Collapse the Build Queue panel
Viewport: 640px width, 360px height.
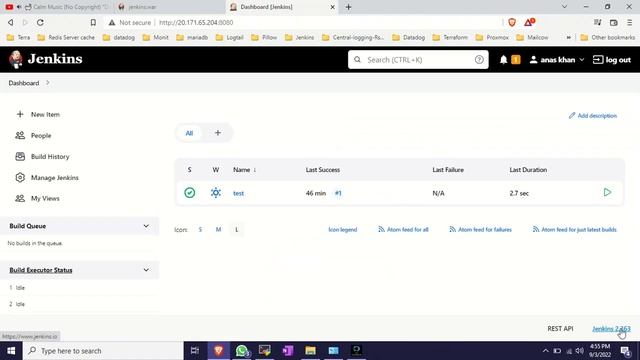pyautogui.click(x=146, y=226)
